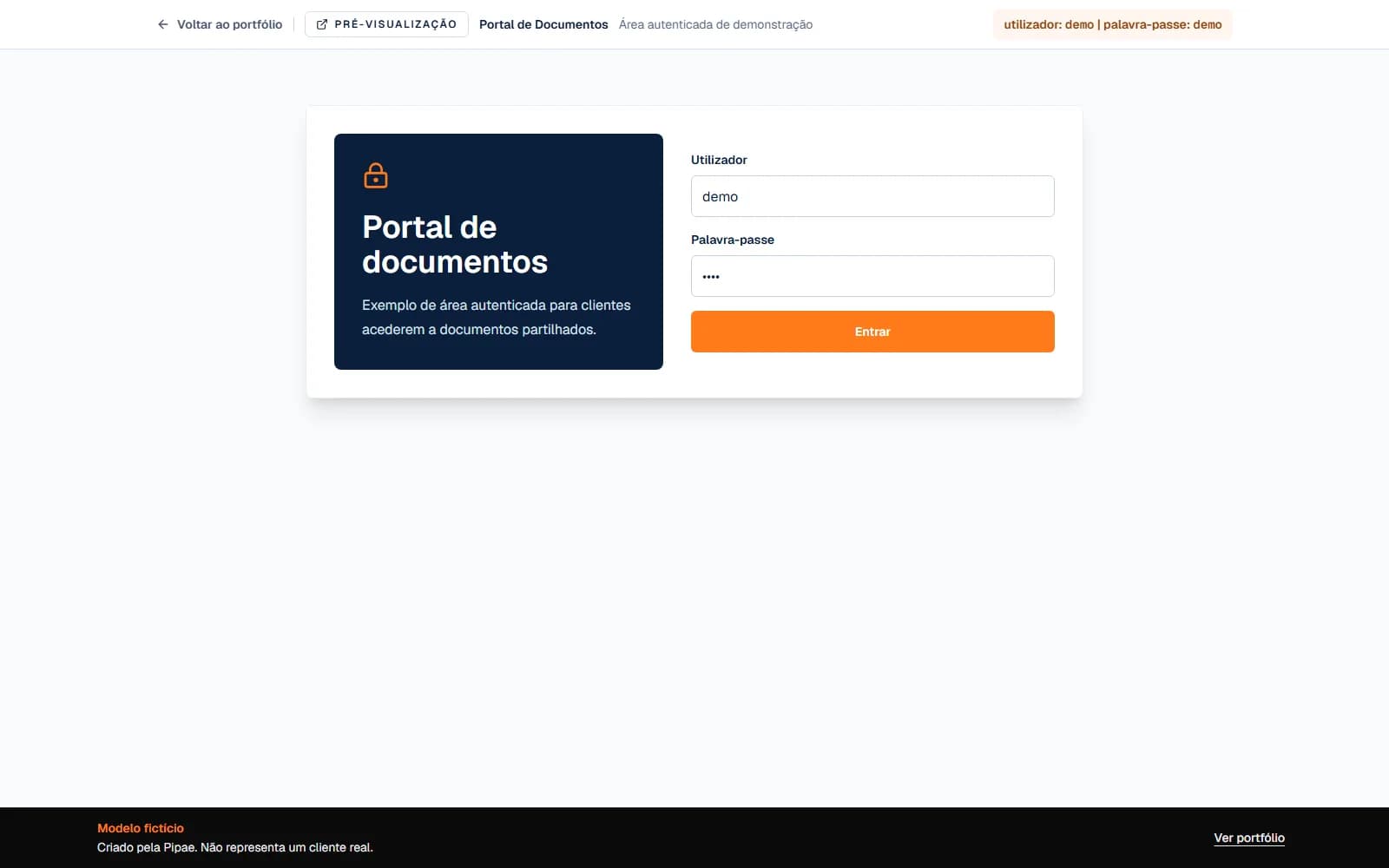Click the Modelo fictício label in the footer

(x=141, y=828)
